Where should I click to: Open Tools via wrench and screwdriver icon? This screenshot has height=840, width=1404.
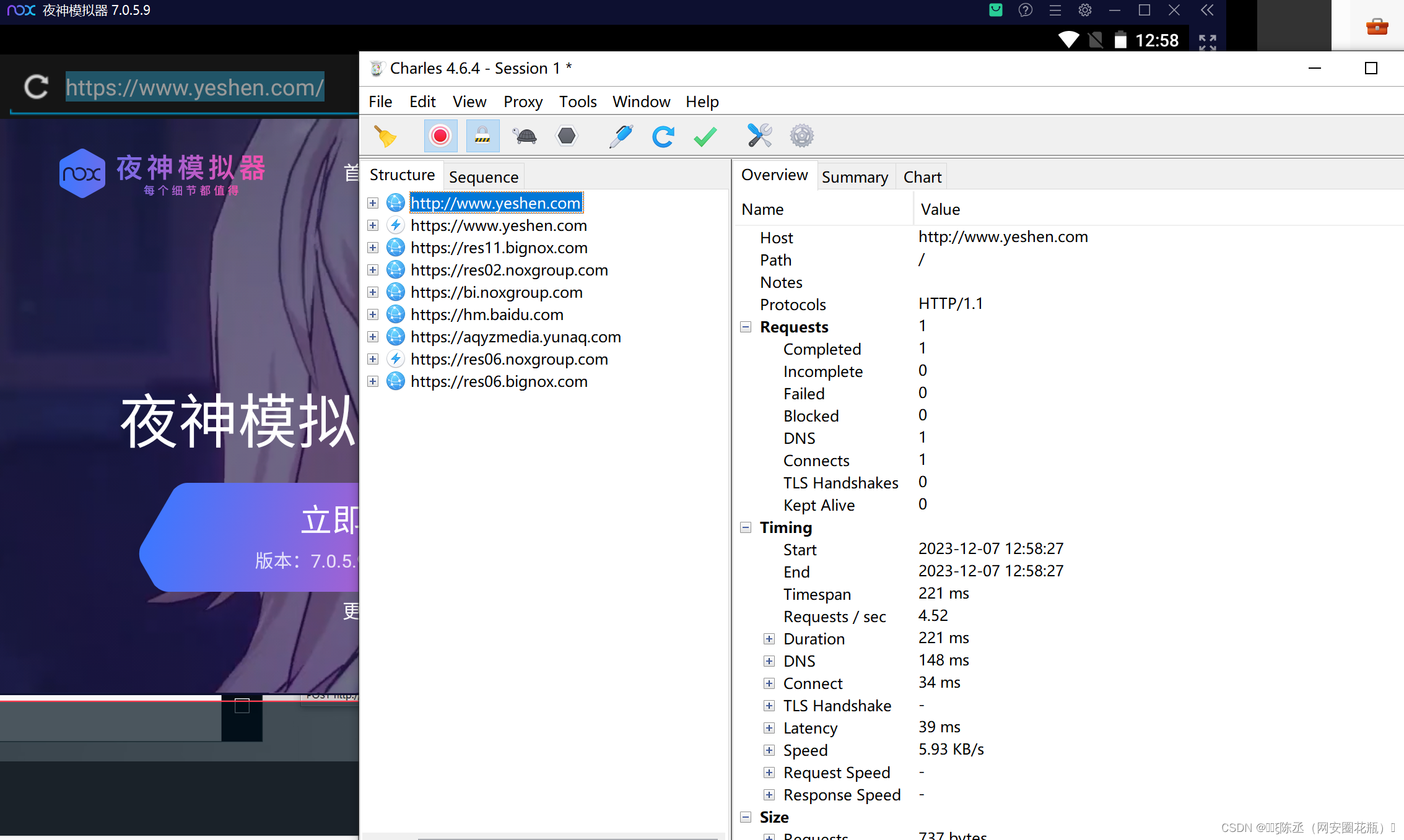759,136
